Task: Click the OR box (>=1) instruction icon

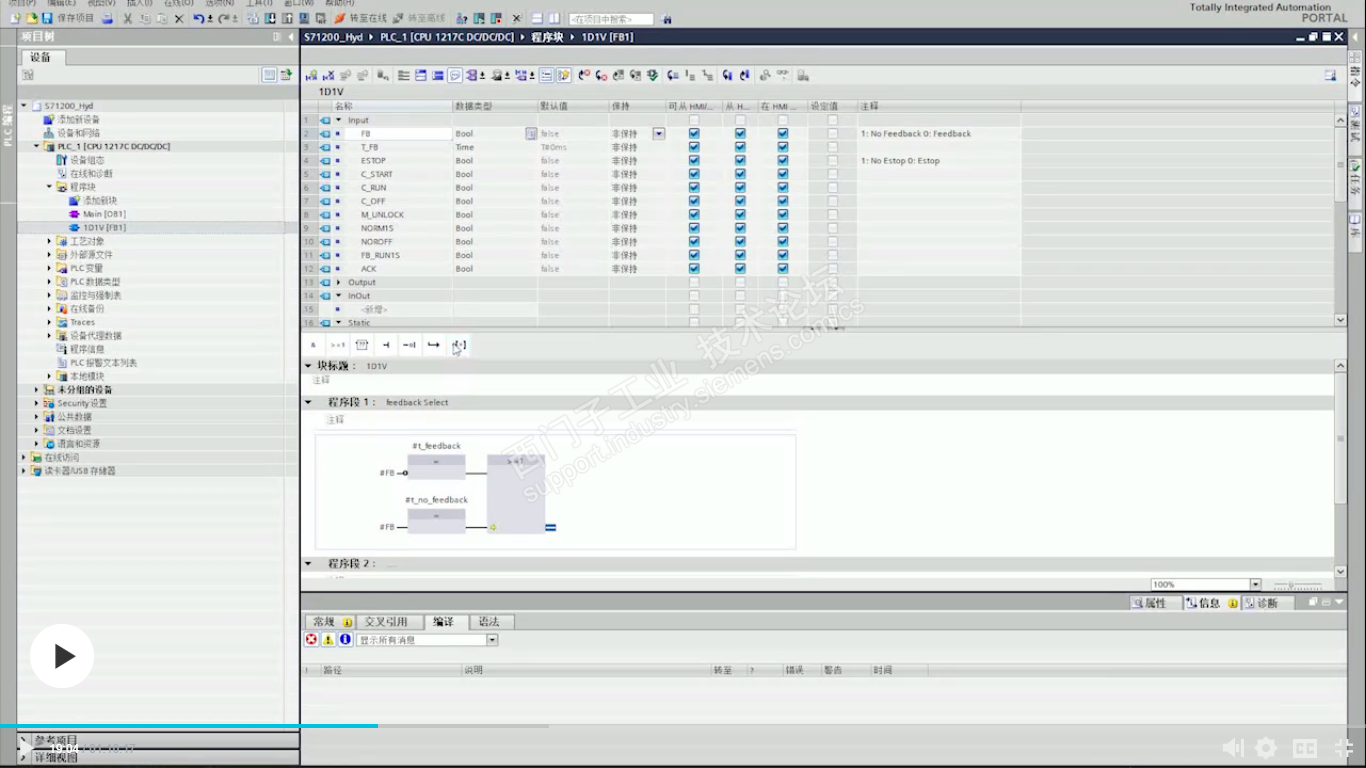Action: click(338, 345)
